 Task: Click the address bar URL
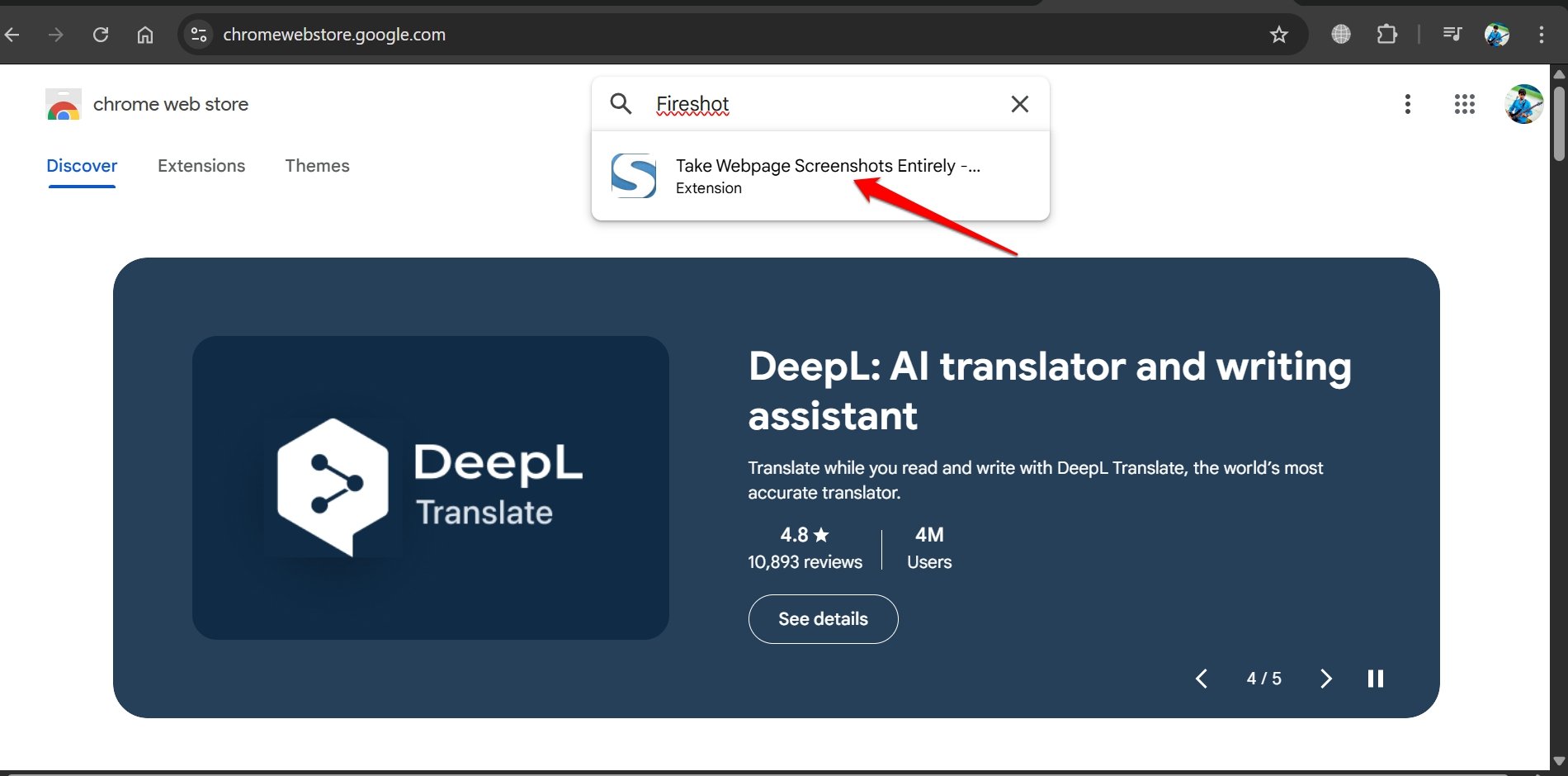[334, 35]
